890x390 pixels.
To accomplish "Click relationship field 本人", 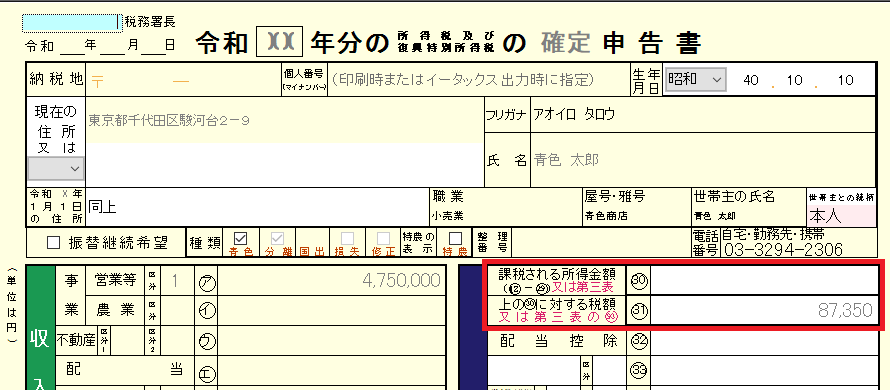I will [841, 216].
